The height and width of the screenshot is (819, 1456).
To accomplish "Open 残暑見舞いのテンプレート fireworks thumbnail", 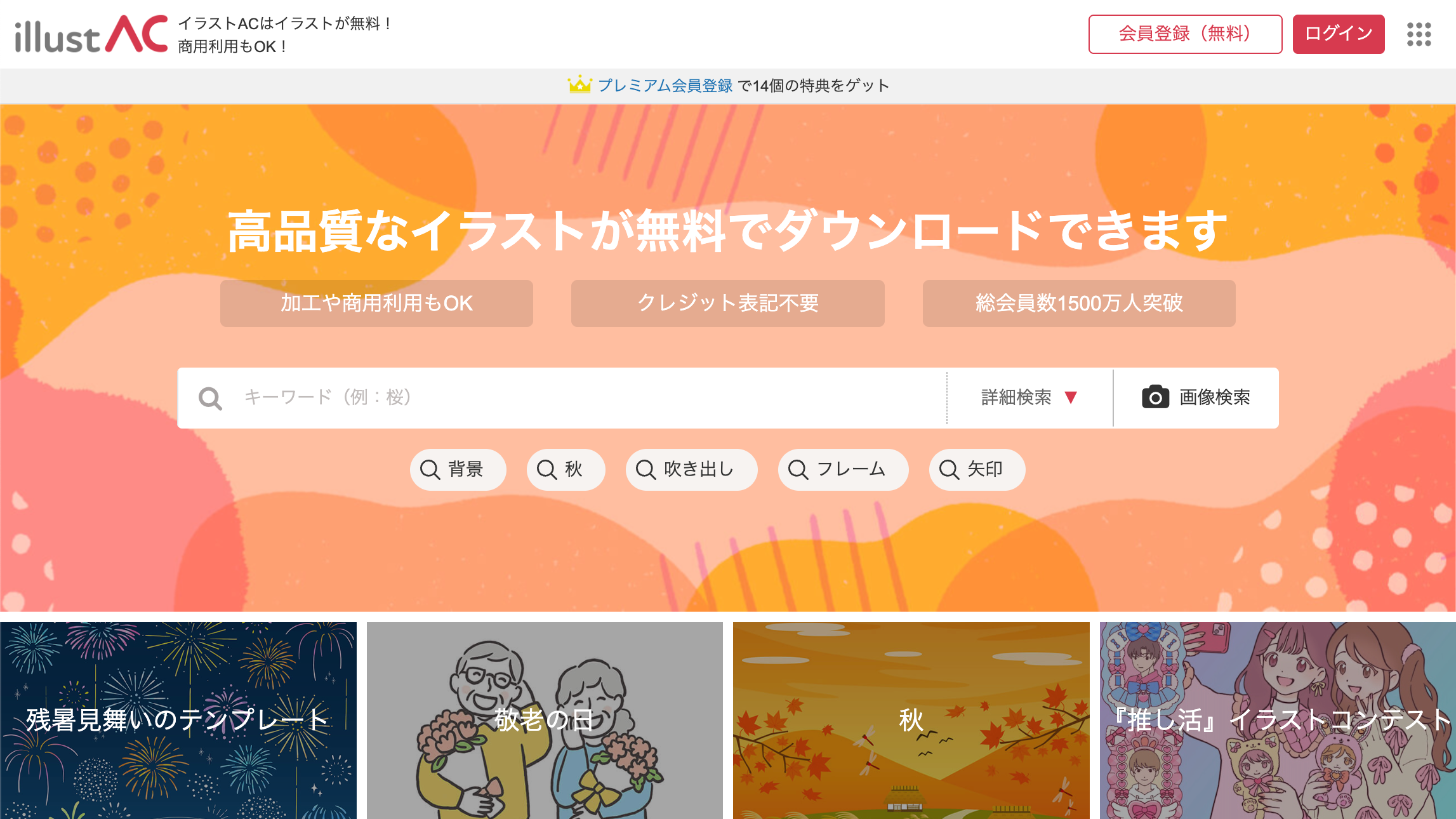I will pyautogui.click(x=178, y=721).
